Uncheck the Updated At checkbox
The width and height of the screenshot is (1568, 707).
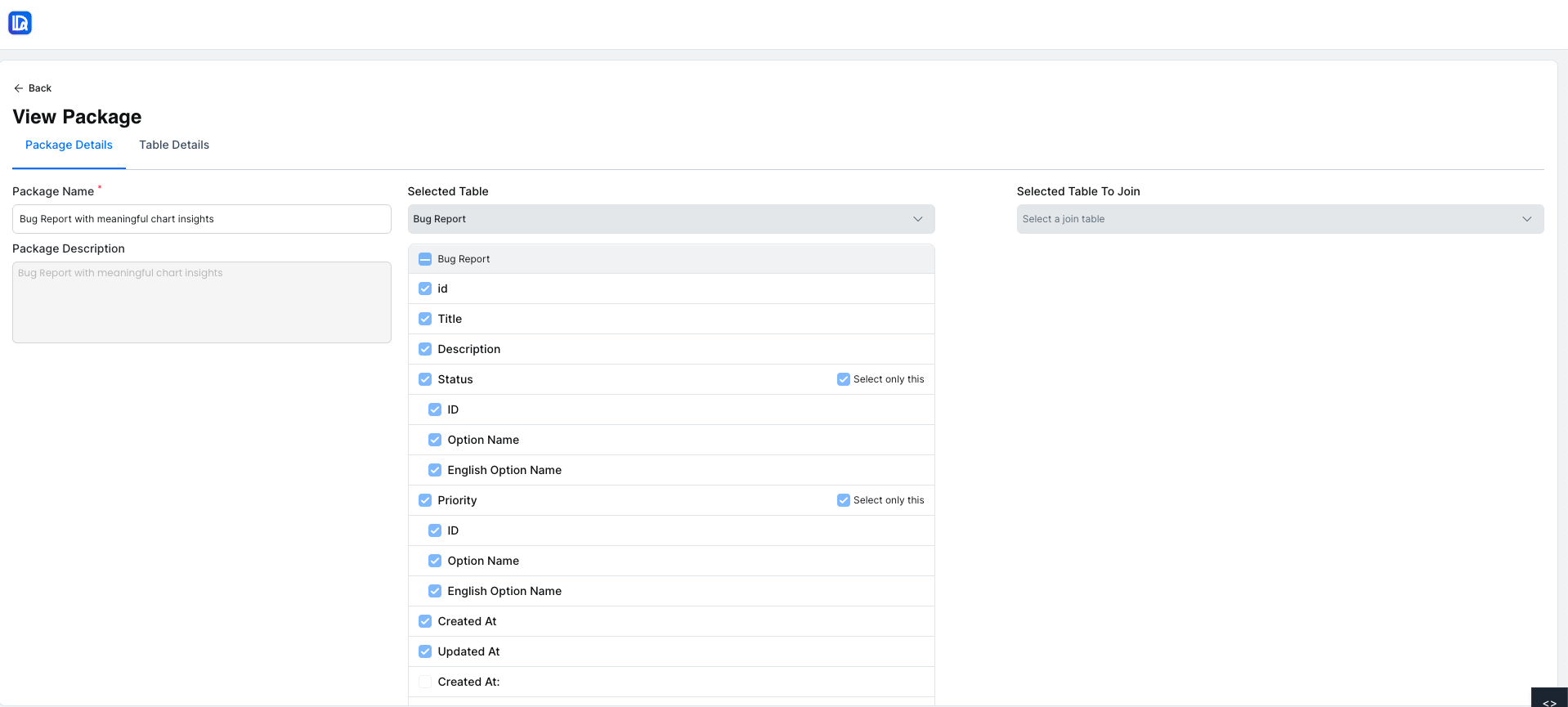(x=425, y=651)
